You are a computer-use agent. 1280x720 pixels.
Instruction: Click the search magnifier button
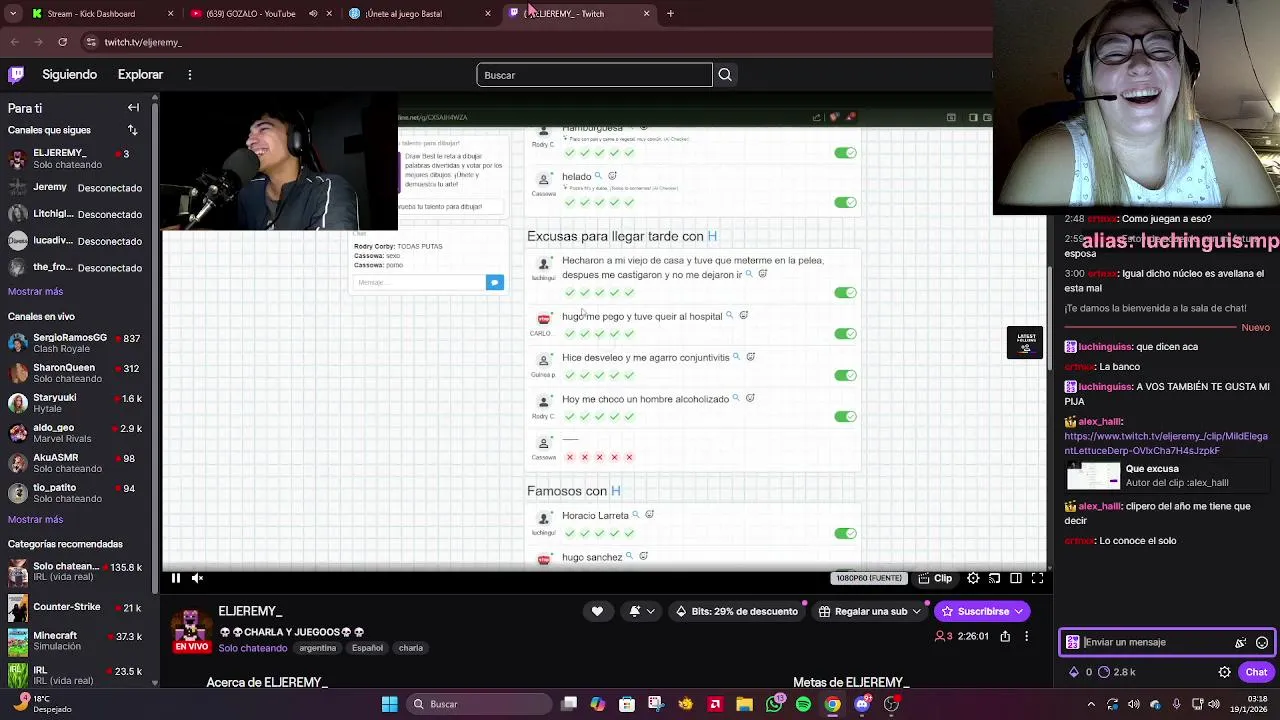[x=725, y=75]
